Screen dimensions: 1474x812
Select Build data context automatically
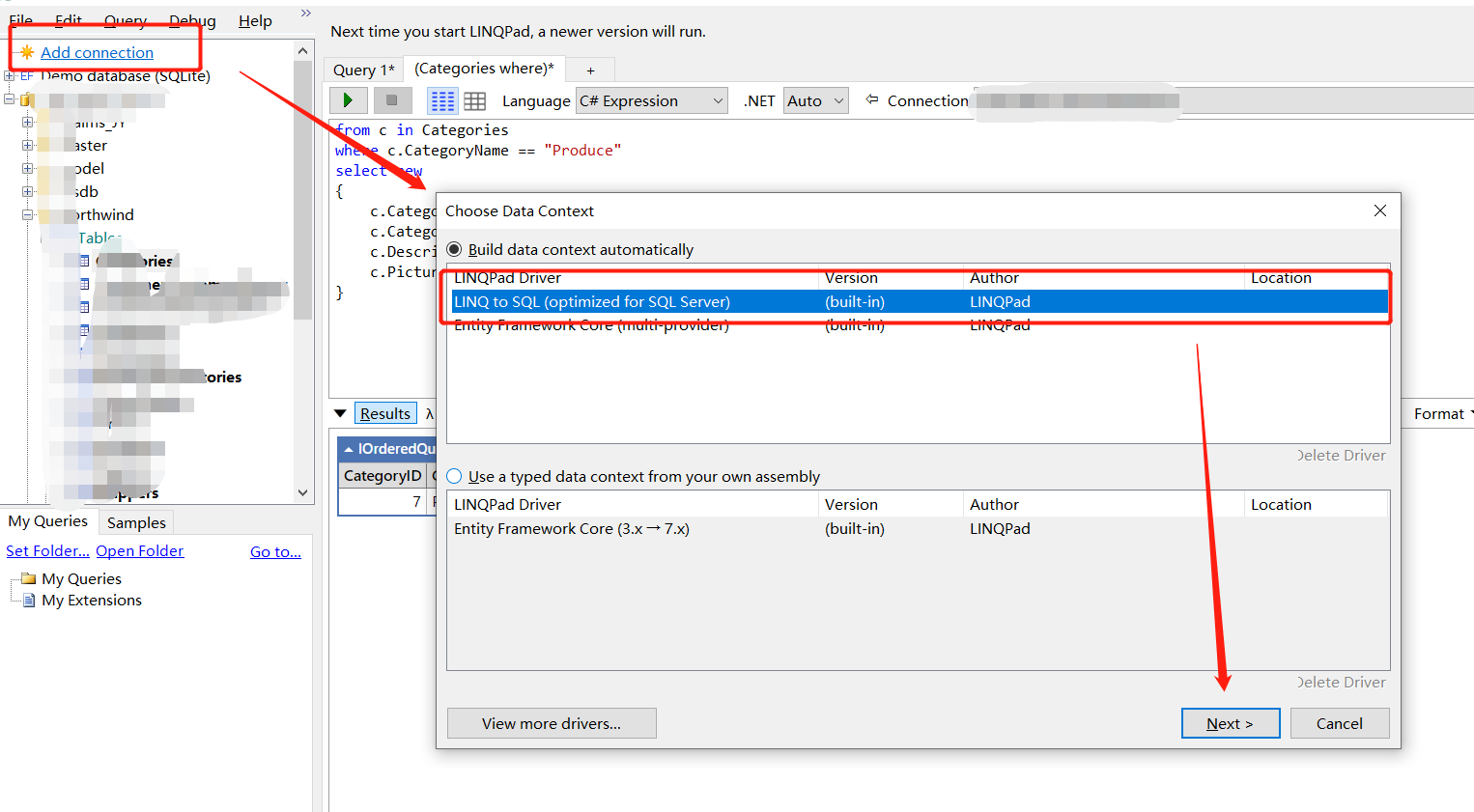click(x=454, y=249)
